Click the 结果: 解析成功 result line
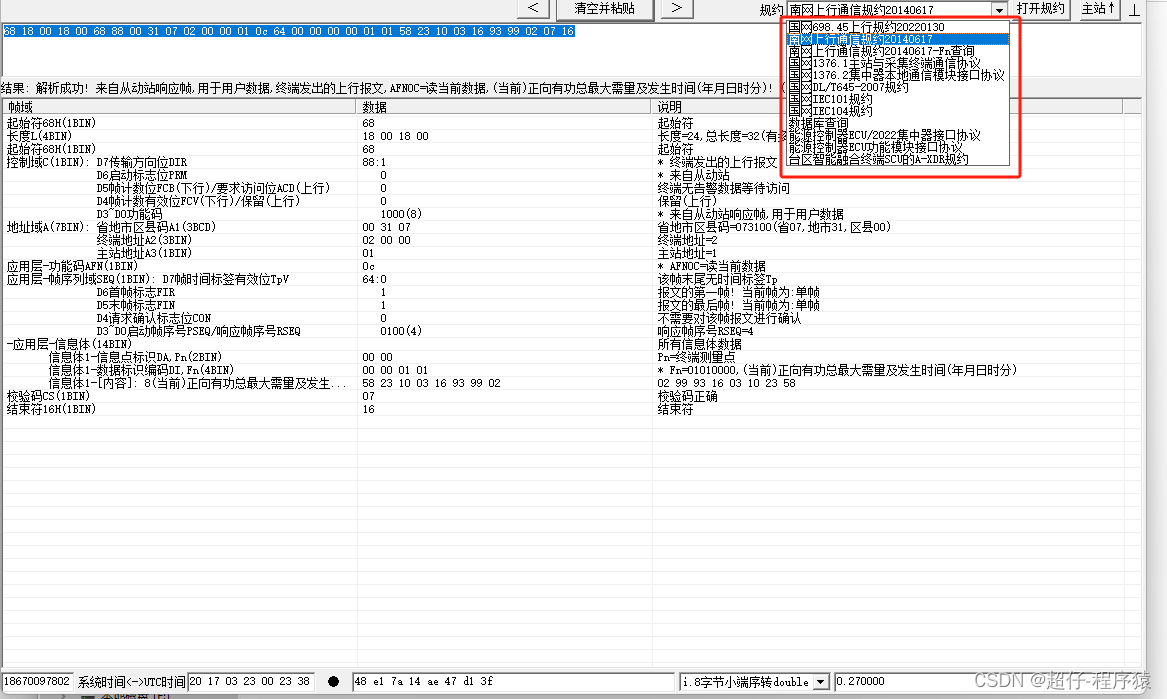 tap(391, 88)
